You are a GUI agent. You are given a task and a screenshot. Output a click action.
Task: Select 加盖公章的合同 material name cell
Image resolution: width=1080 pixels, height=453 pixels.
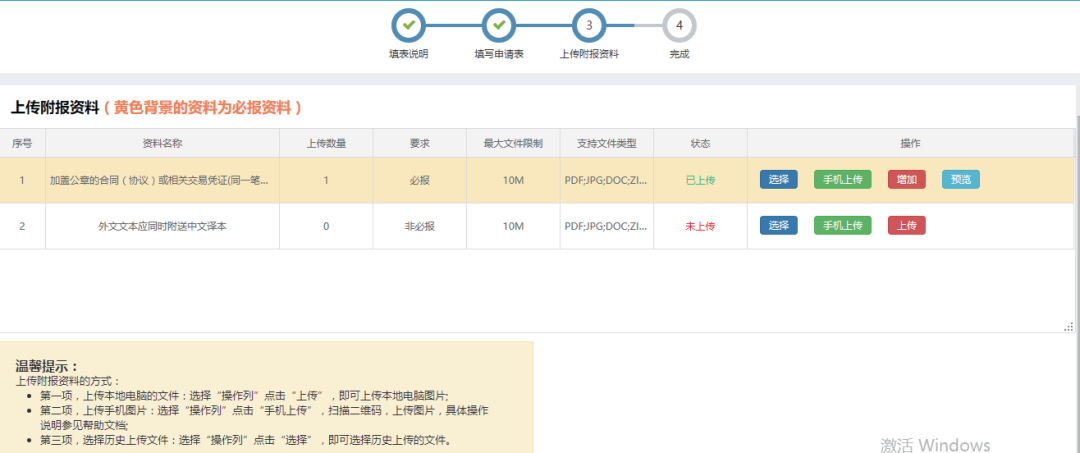click(163, 180)
